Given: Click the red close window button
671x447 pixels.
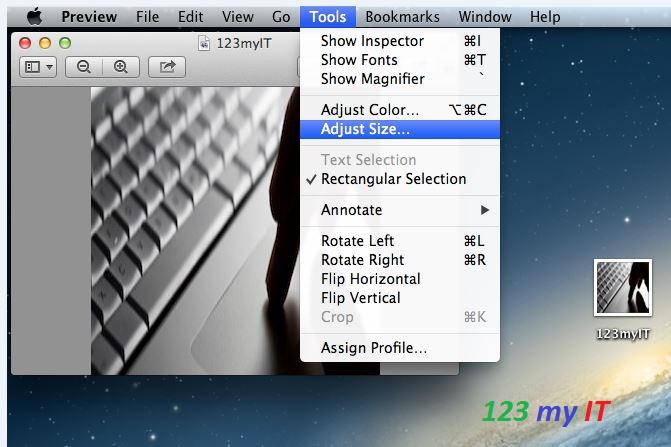Looking at the screenshot, I should click(25, 43).
